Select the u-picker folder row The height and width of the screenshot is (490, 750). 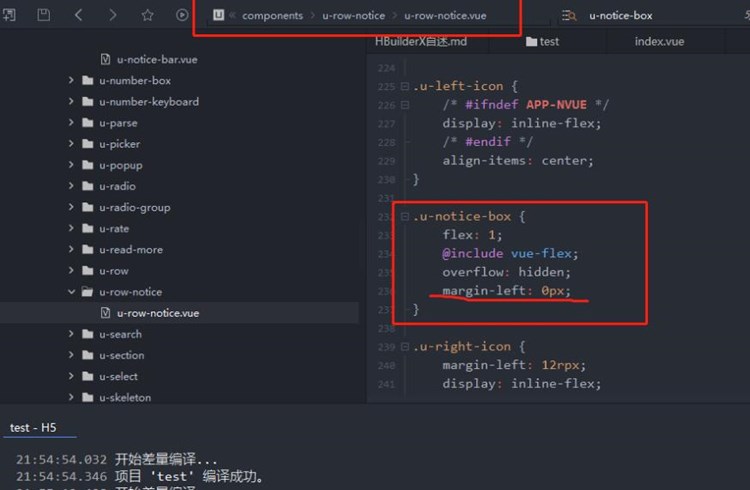point(120,143)
